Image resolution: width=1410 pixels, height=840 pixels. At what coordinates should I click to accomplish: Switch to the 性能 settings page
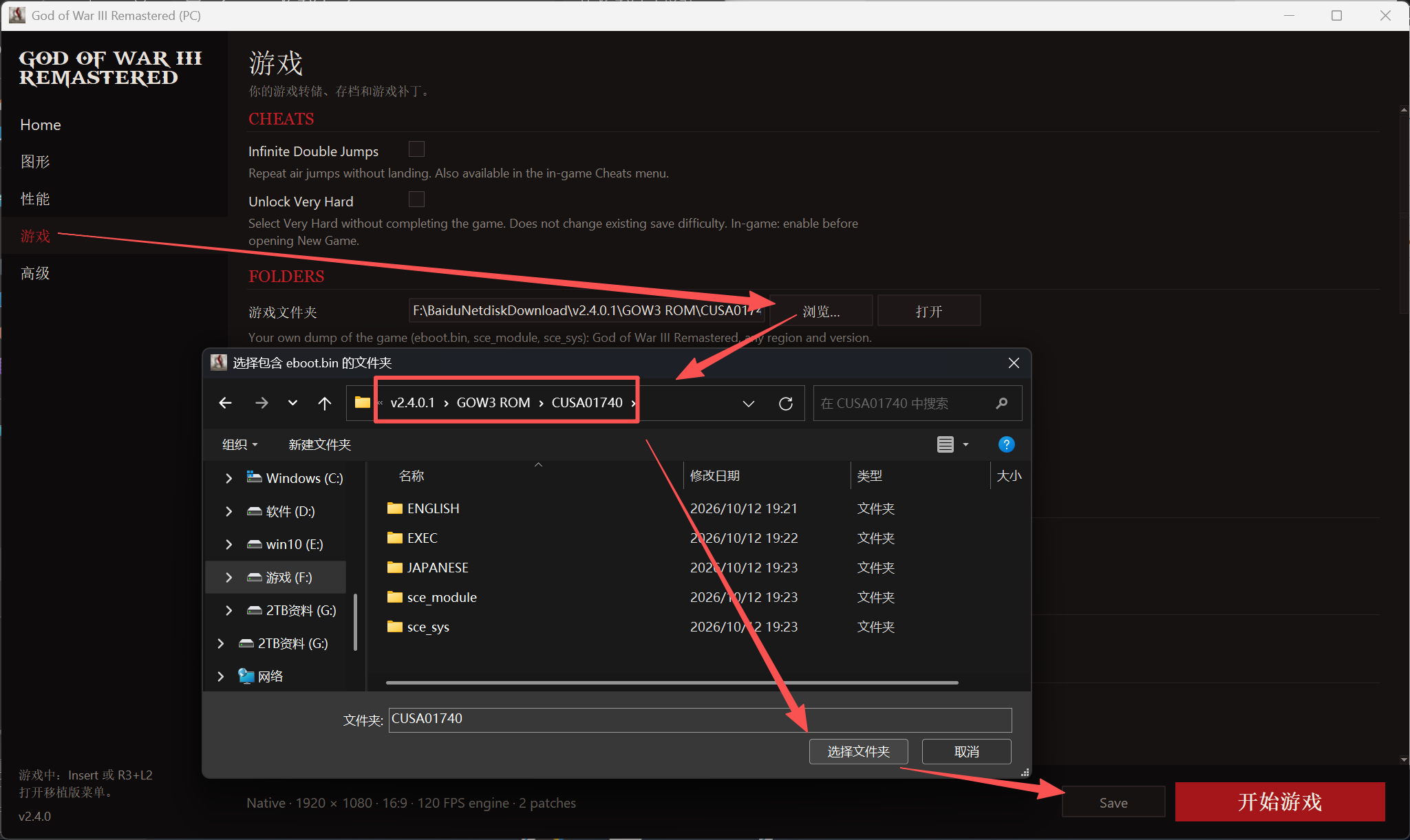click(35, 199)
